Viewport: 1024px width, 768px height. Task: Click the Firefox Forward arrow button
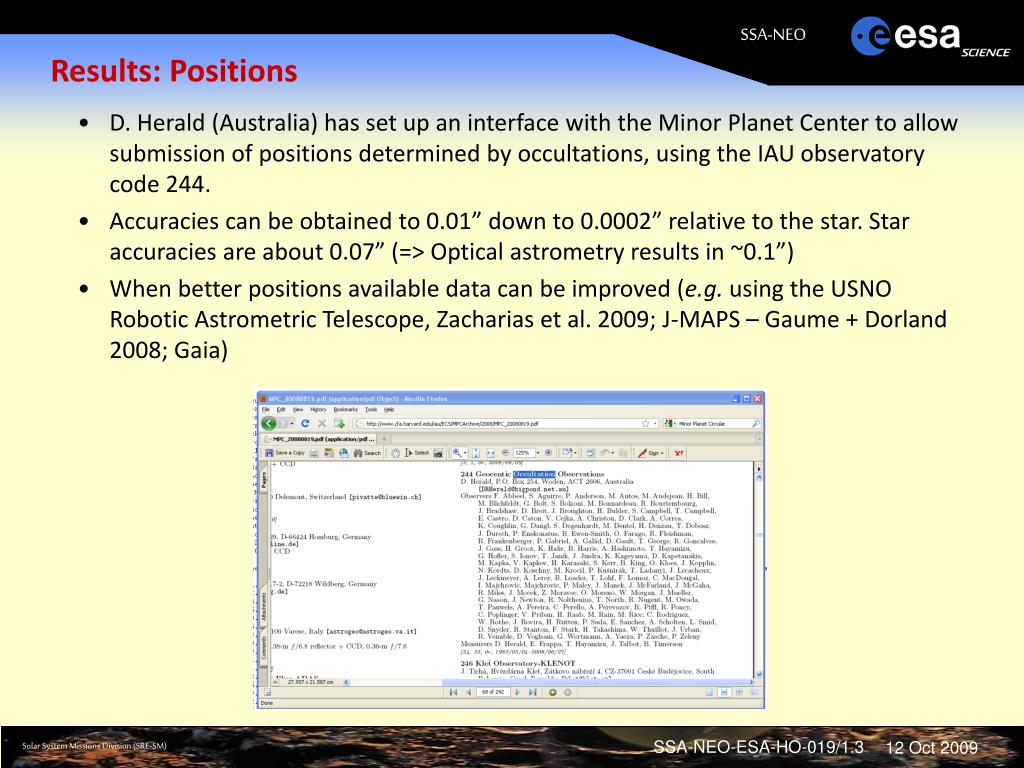[283, 423]
